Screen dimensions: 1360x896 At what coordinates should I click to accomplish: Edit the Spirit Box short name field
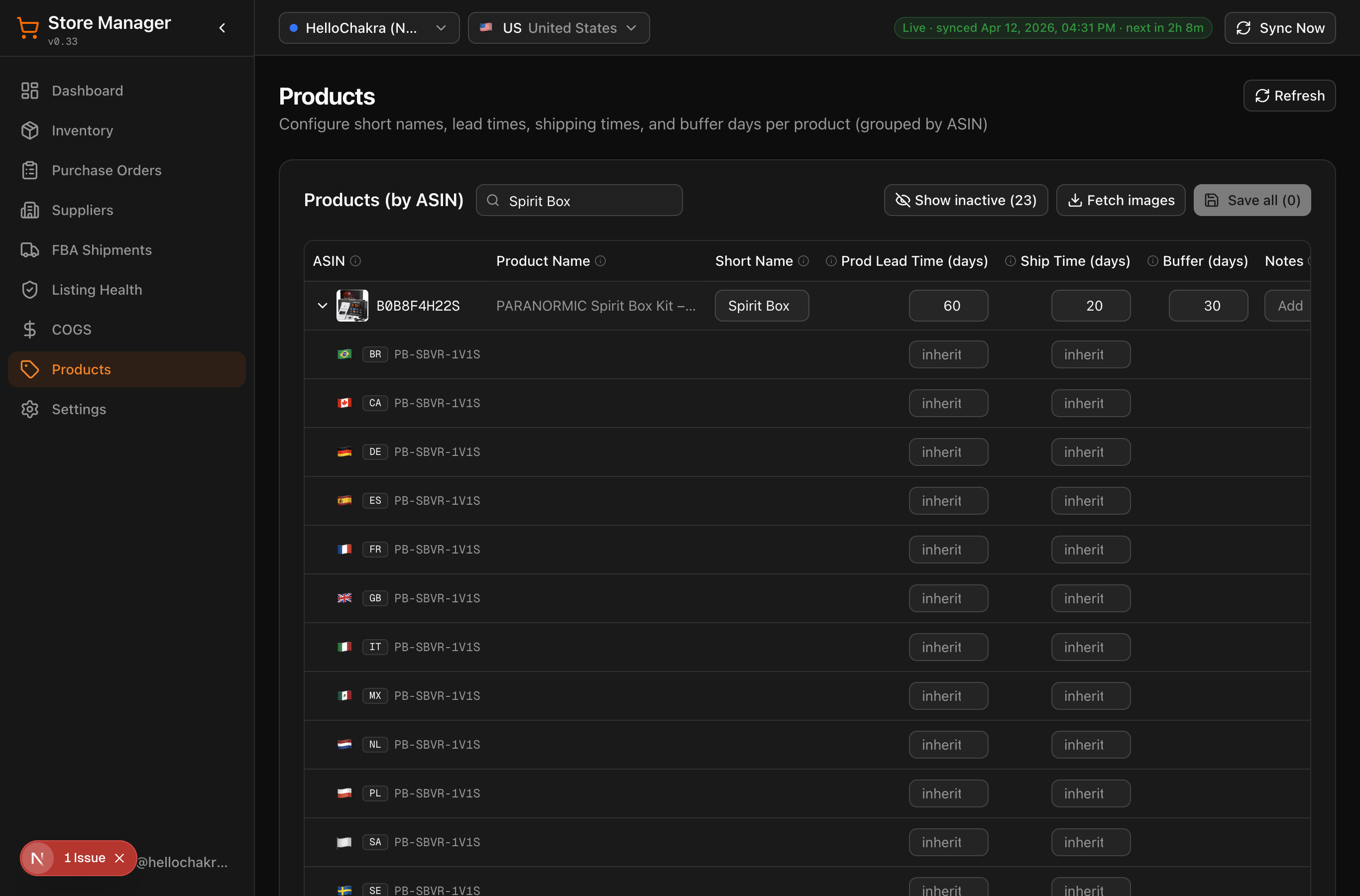[762, 306]
